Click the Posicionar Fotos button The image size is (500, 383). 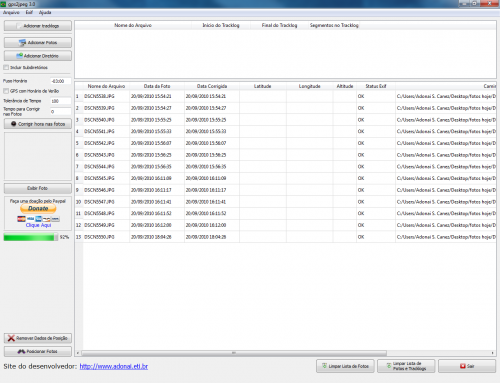pyautogui.click(x=38, y=351)
